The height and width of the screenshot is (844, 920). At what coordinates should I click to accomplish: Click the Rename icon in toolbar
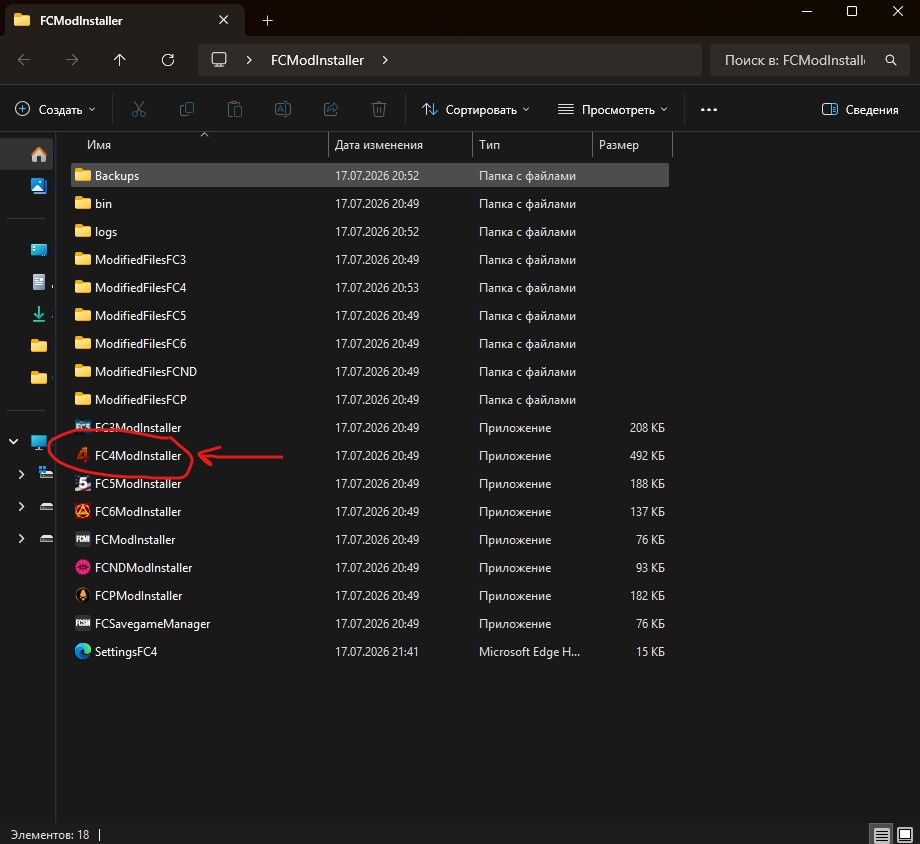pyautogui.click(x=283, y=109)
